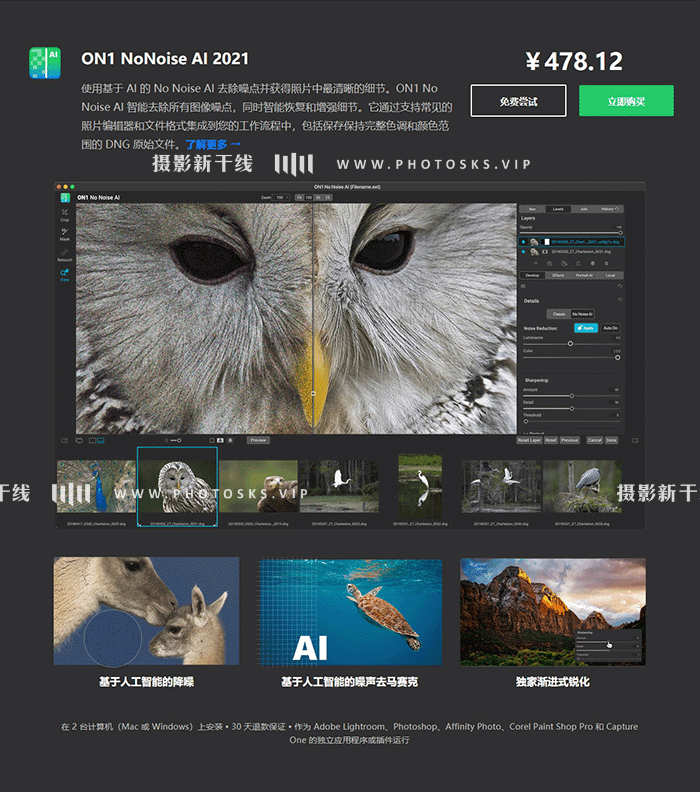
Task: Set zoom preset to 50
Action: [318, 197]
